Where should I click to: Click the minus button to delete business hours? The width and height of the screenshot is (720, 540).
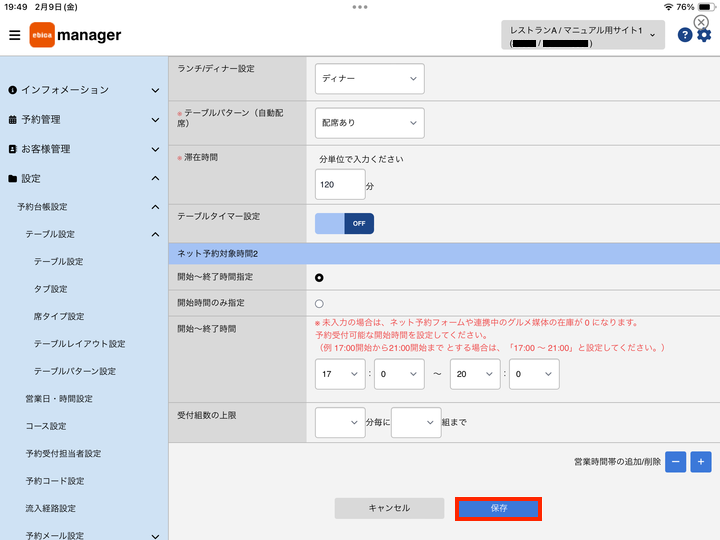[675, 461]
